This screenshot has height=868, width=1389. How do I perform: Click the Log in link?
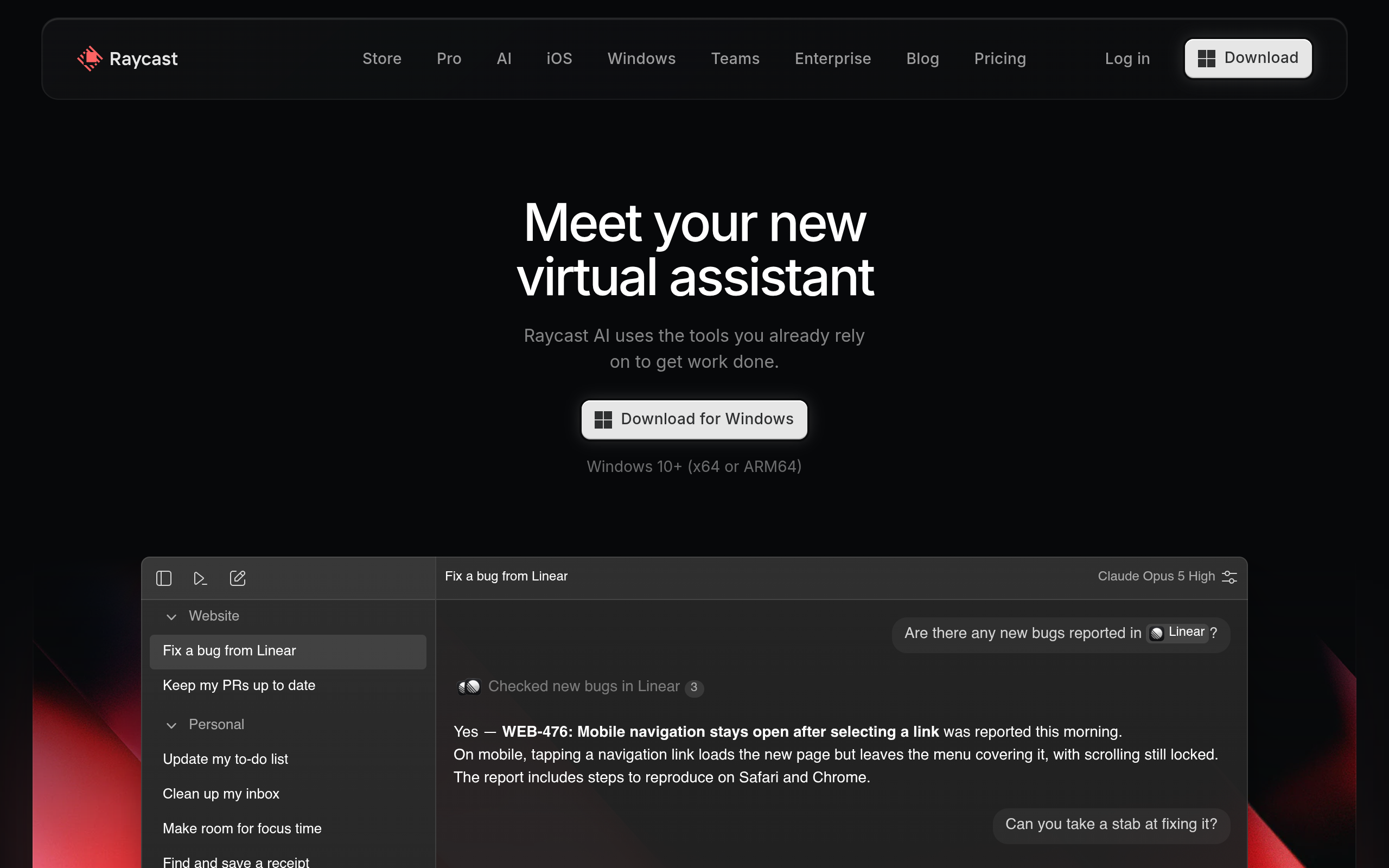[1127, 59]
